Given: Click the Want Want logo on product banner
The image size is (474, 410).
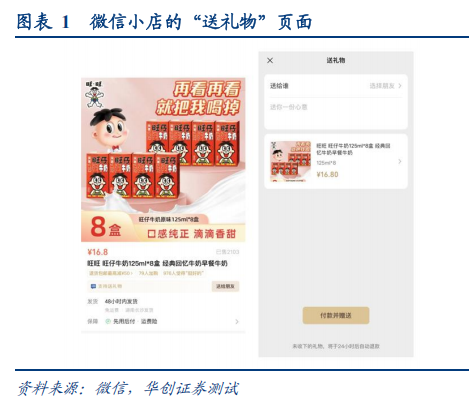Looking at the screenshot, I should pyautogui.click(x=94, y=94).
